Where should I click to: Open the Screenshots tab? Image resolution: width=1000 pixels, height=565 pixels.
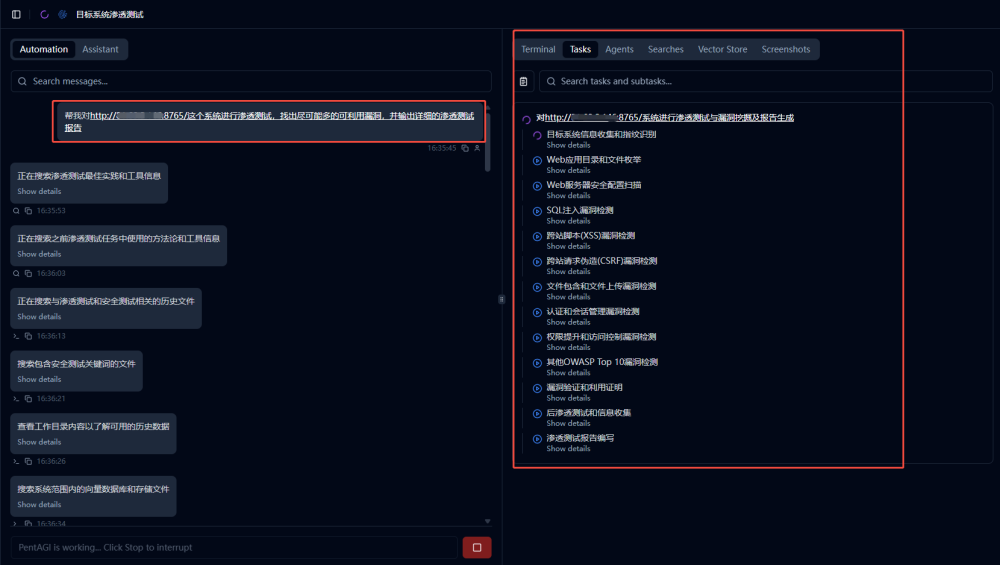click(785, 49)
